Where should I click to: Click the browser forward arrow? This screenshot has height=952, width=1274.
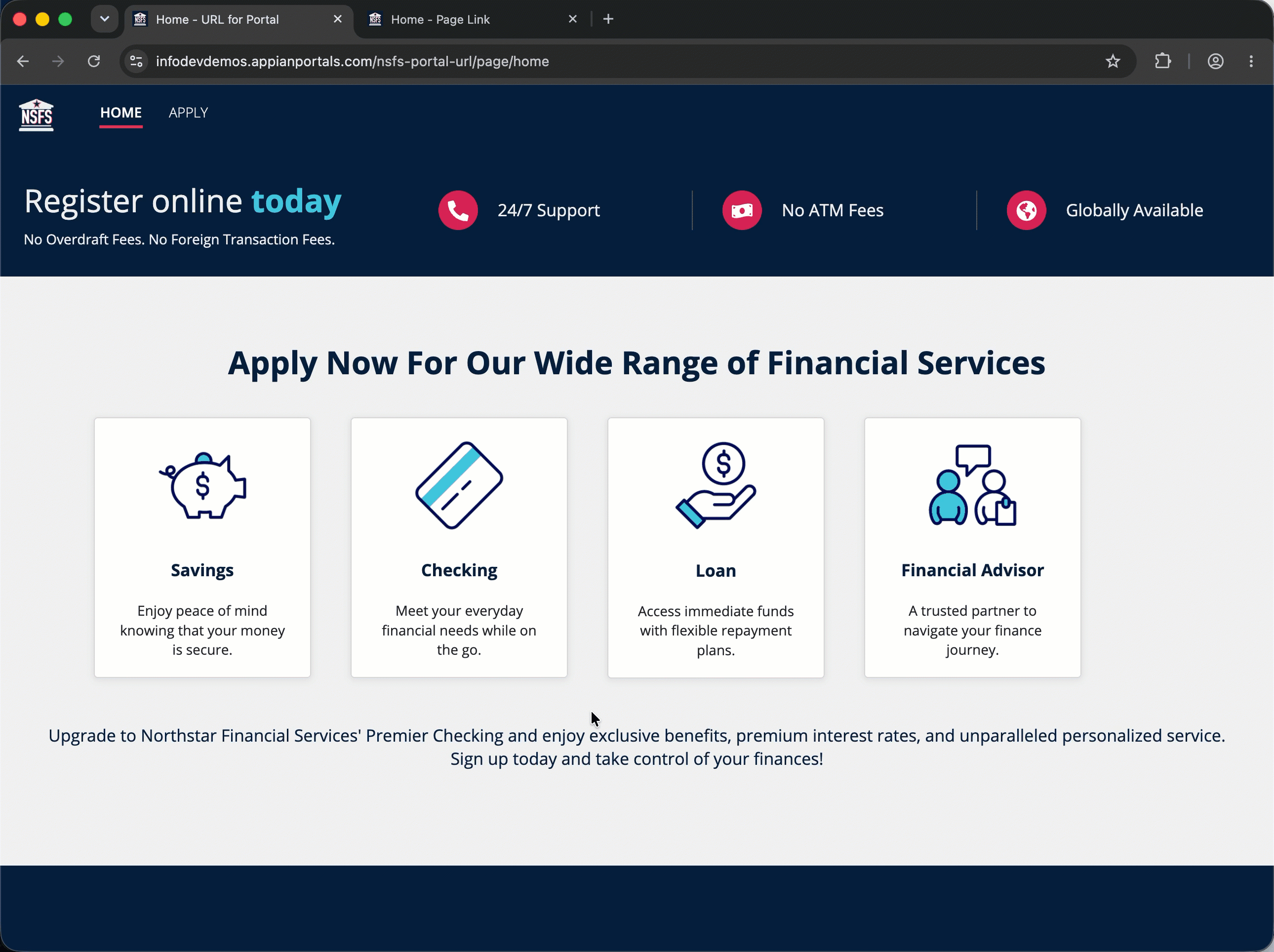coord(58,61)
